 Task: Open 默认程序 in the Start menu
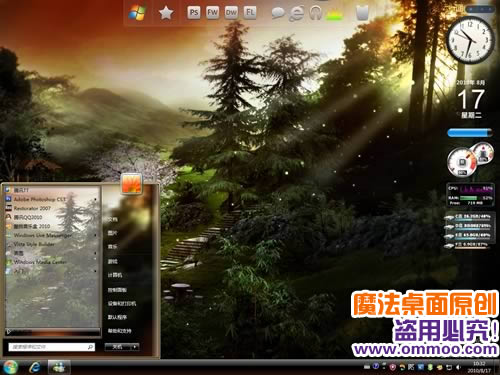[x=117, y=317]
